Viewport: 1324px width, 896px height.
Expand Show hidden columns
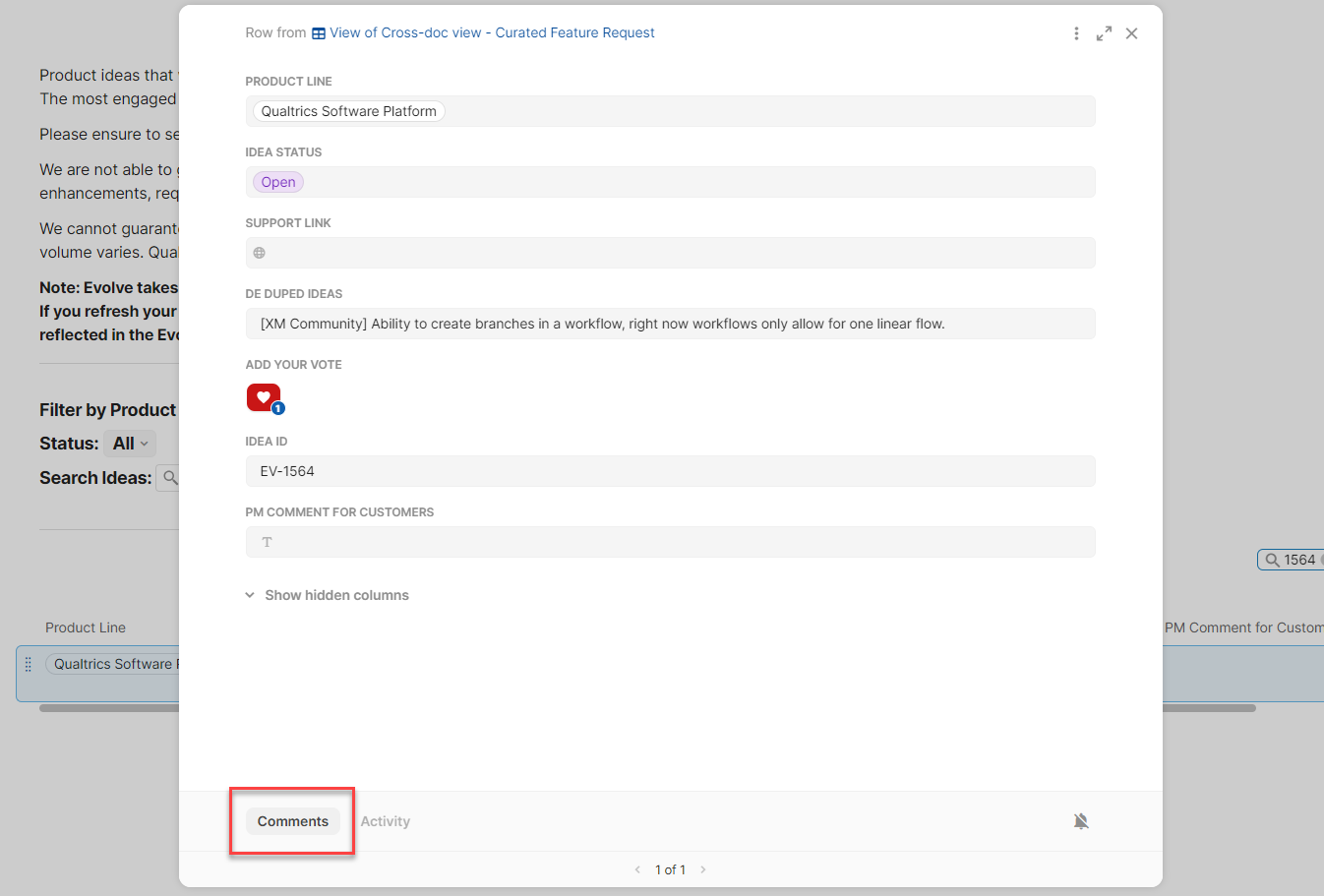click(x=328, y=595)
